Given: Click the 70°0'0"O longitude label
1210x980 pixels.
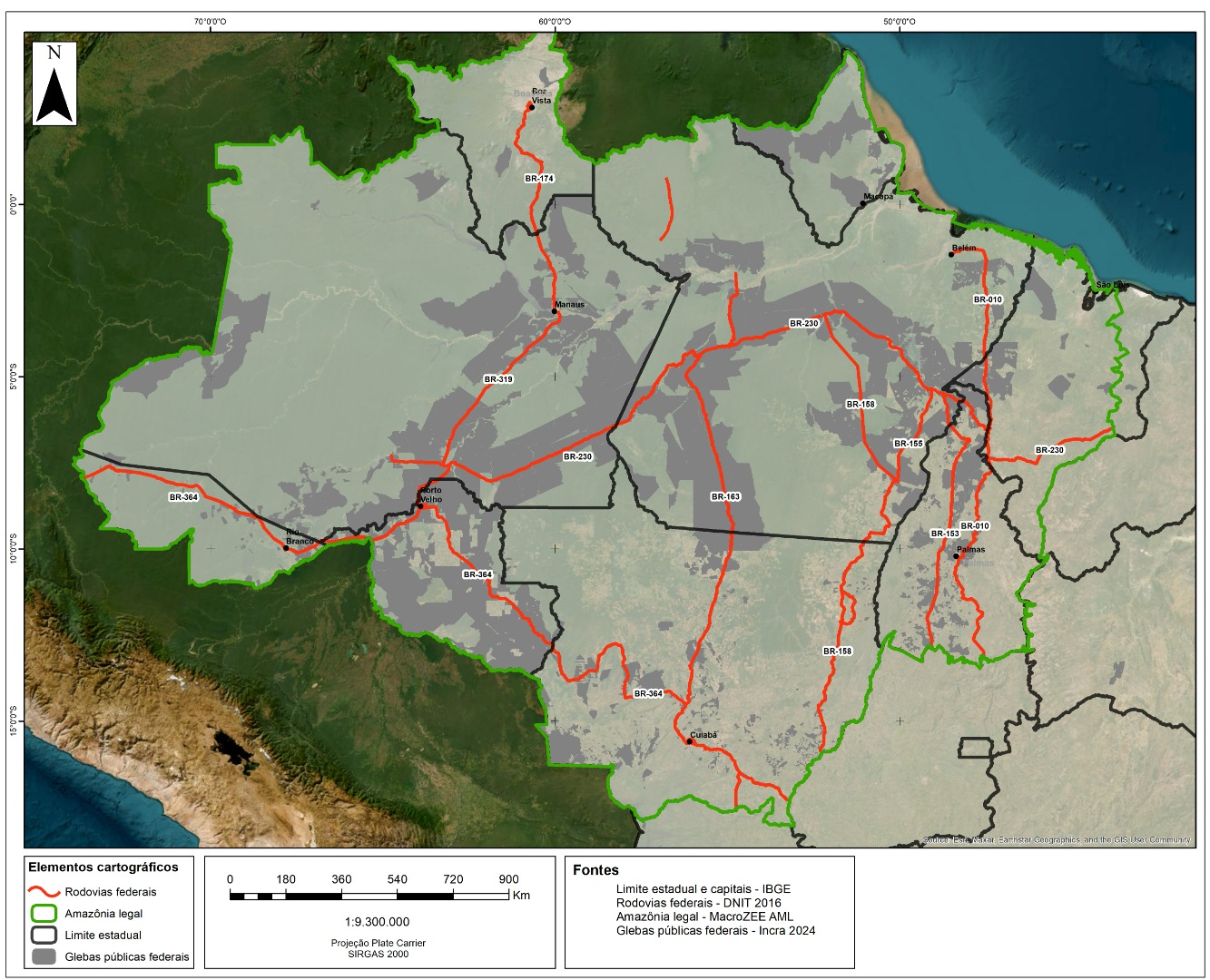Looking at the screenshot, I should pyautogui.click(x=211, y=22).
